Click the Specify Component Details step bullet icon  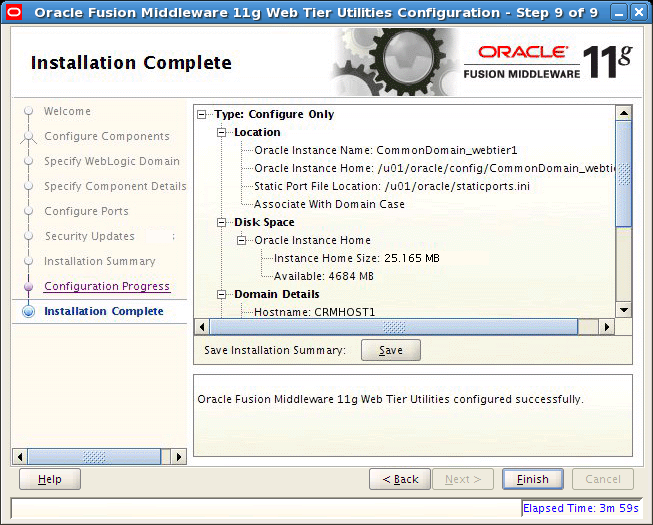click(28, 186)
